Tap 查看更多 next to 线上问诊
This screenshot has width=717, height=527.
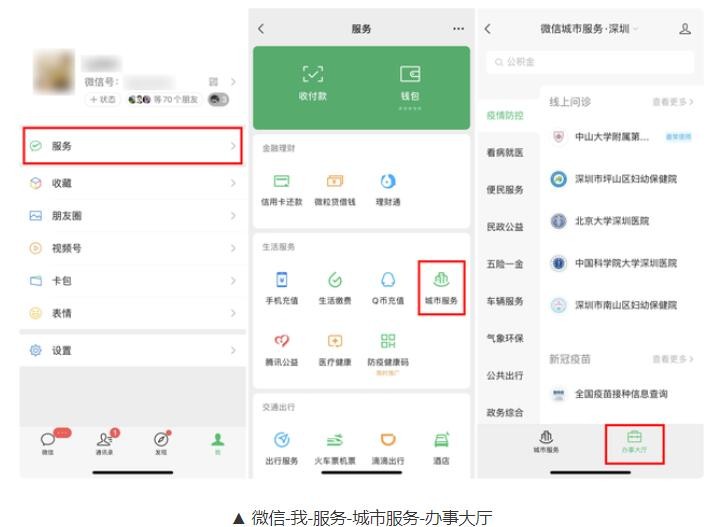[x=672, y=102]
